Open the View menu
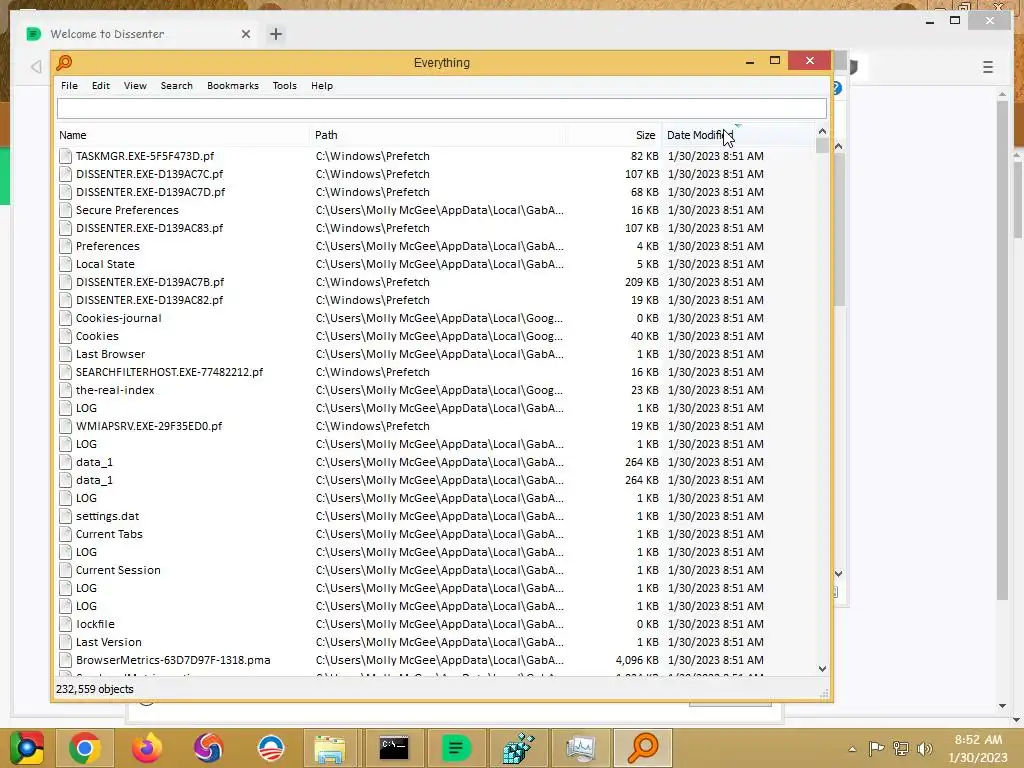 click(x=135, y=86)
